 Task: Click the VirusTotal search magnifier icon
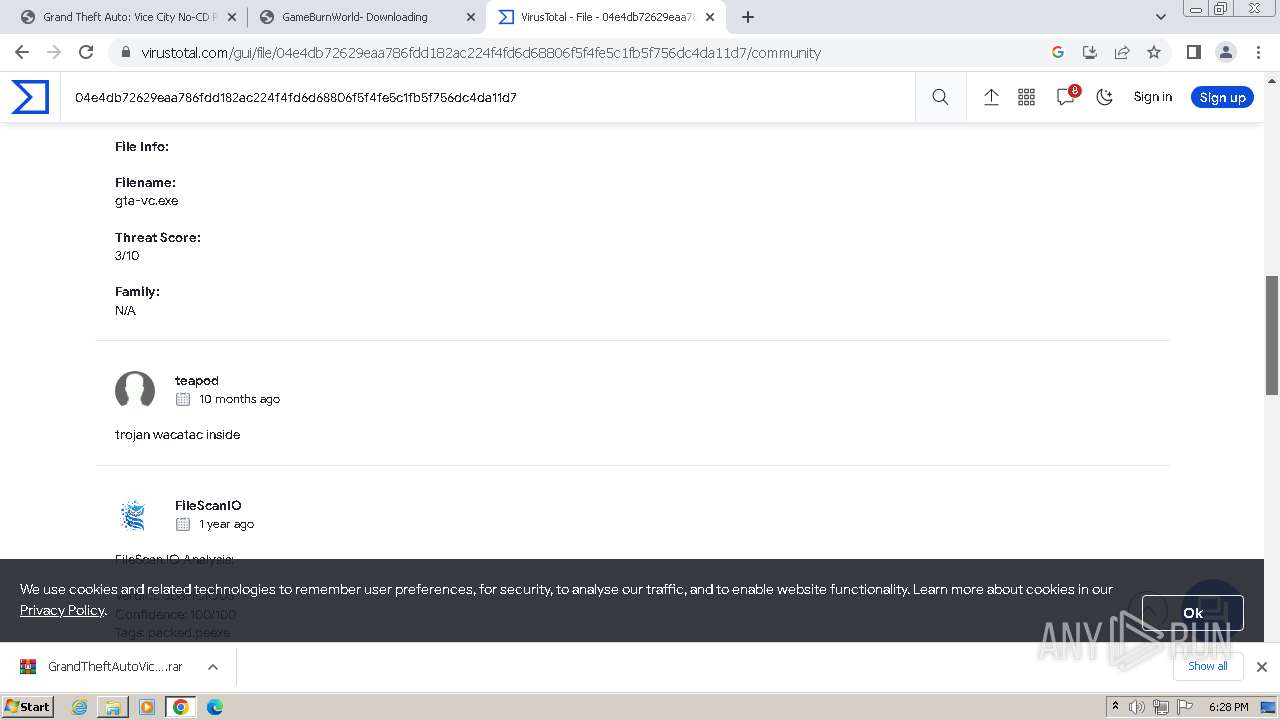click(940, 97)
